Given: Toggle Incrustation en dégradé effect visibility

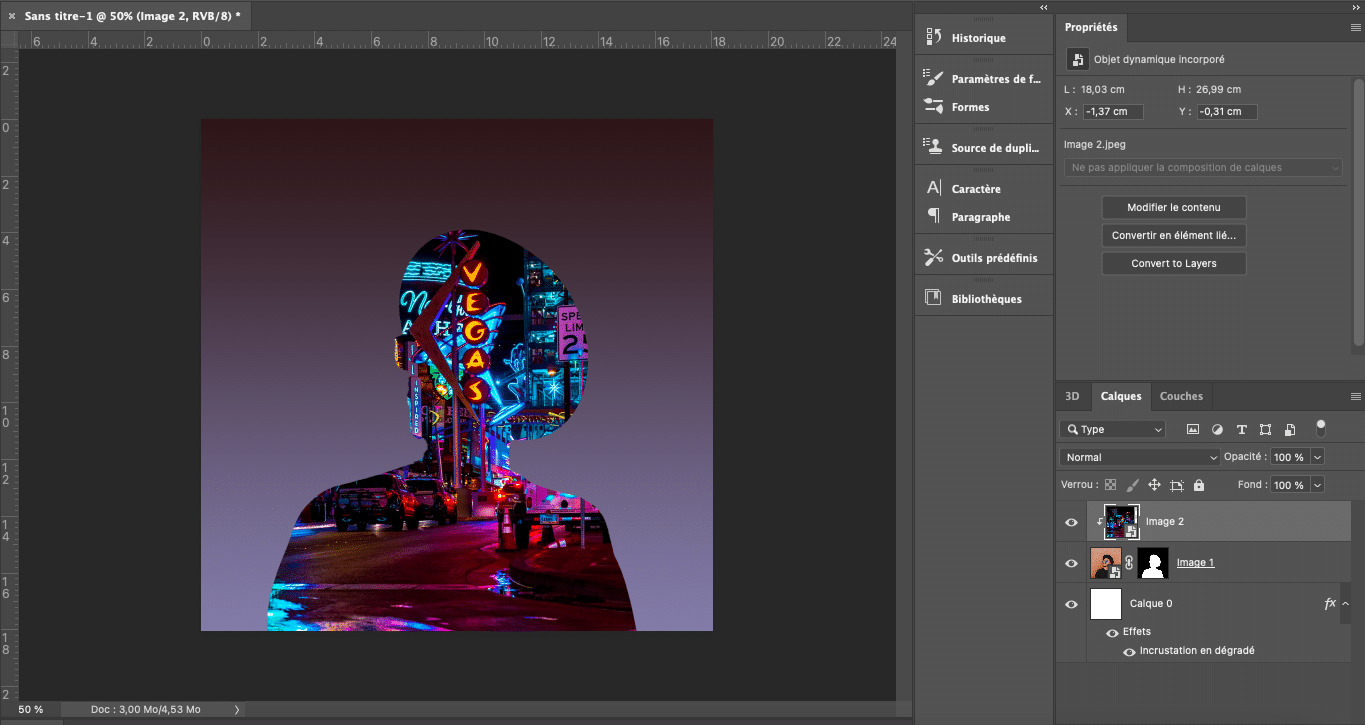Looking at the screenshot, I should [1129, 651].
